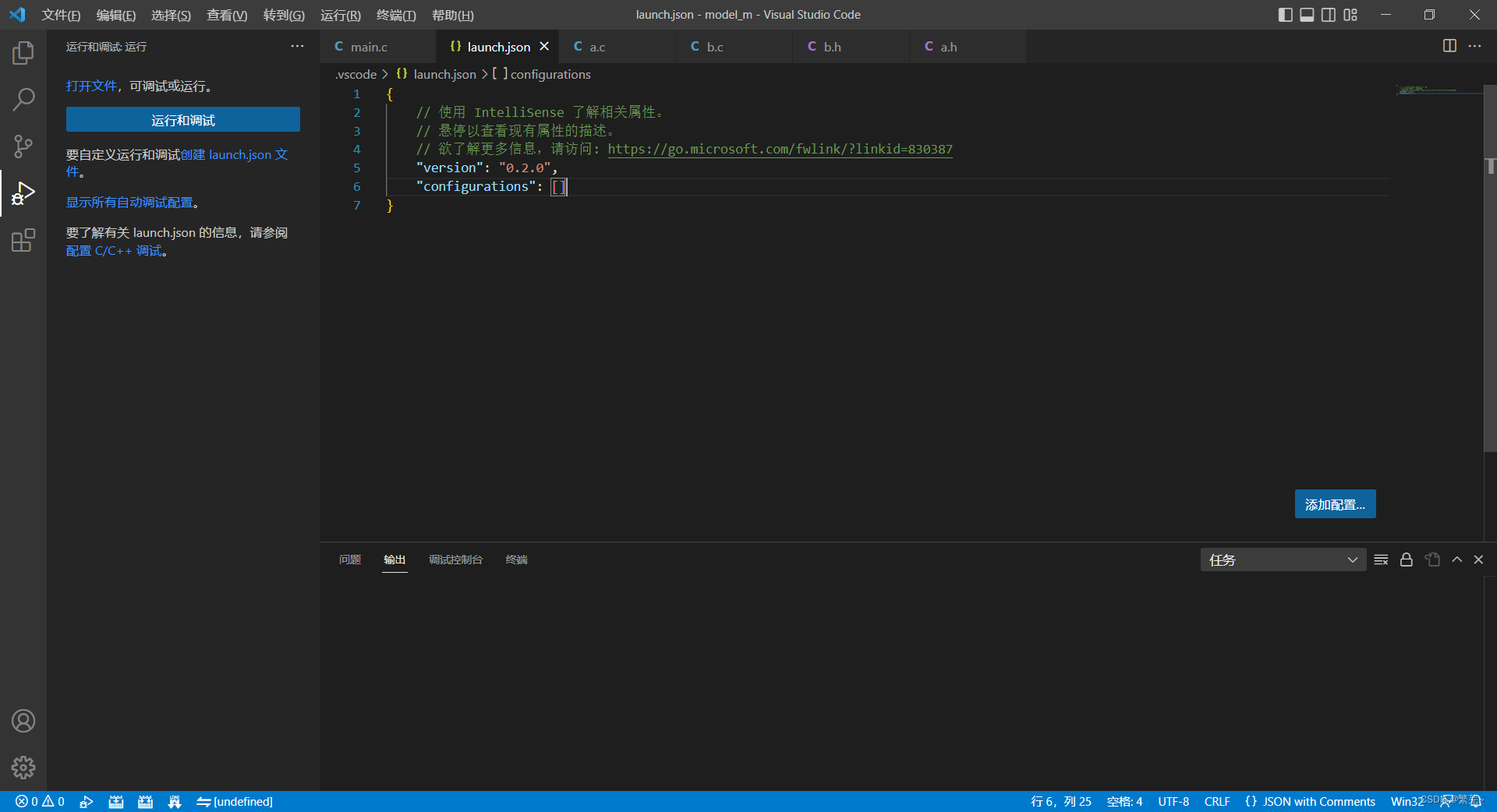Switch to 终端 panel tab

point(516,560)
